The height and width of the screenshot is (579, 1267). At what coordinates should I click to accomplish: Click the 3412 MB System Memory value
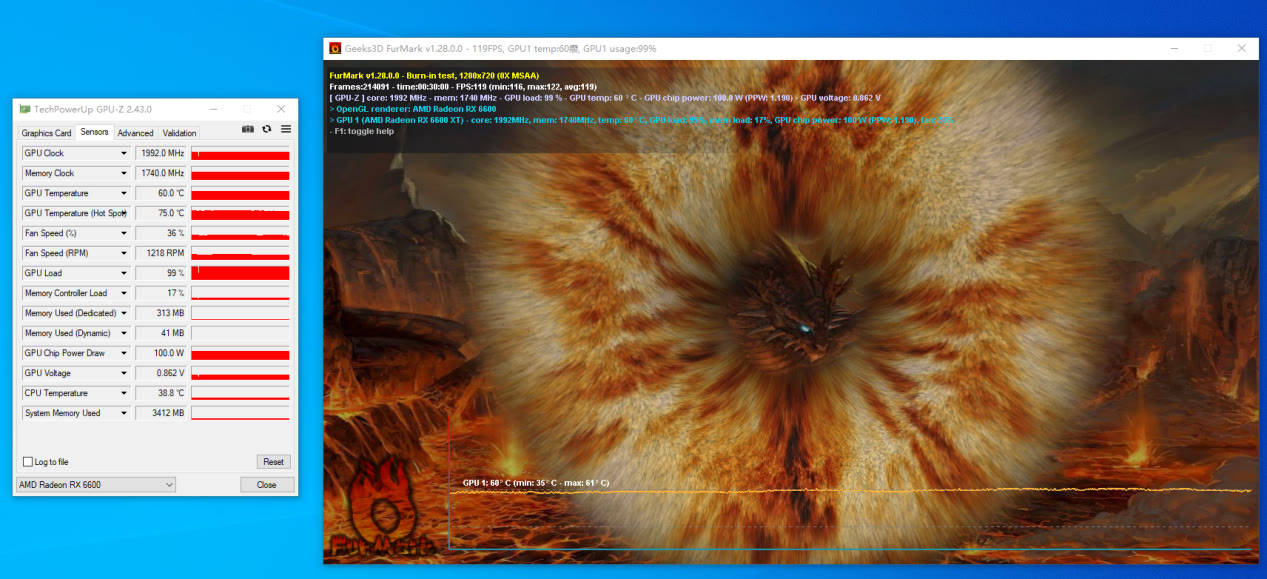[161, 413]
